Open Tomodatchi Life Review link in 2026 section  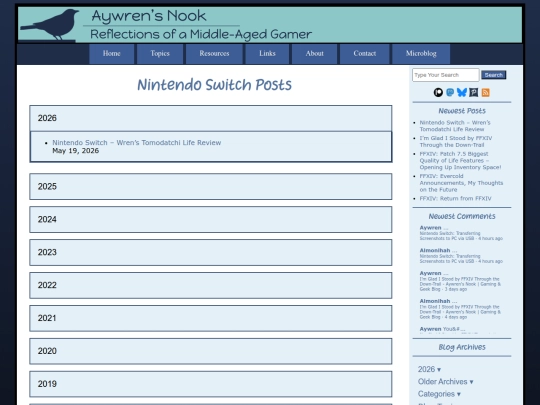pyautogui.click(x=137, y=143)
